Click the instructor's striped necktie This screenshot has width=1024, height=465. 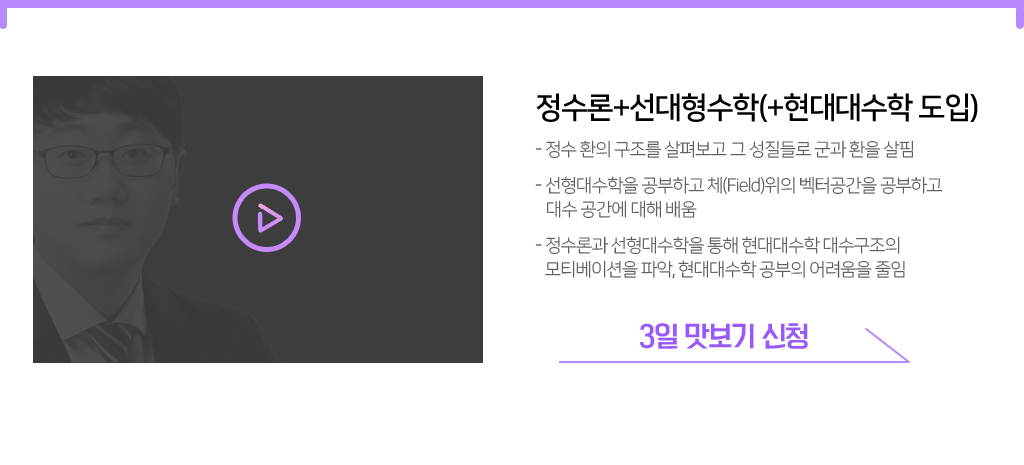[x=111, y=341]
